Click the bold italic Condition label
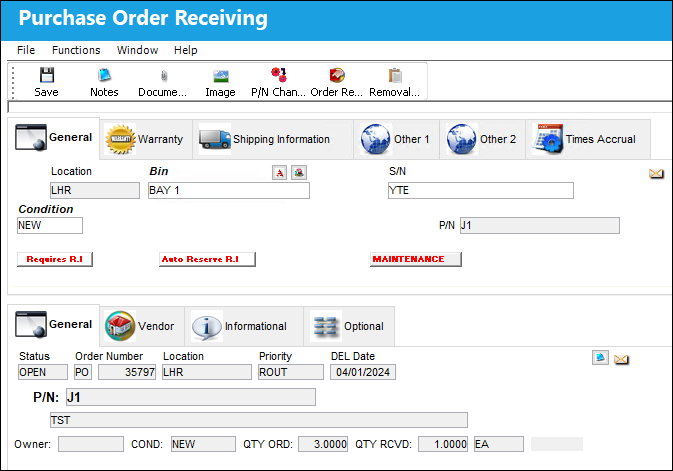This screenshot has width=673, height=471. (46, 209)
